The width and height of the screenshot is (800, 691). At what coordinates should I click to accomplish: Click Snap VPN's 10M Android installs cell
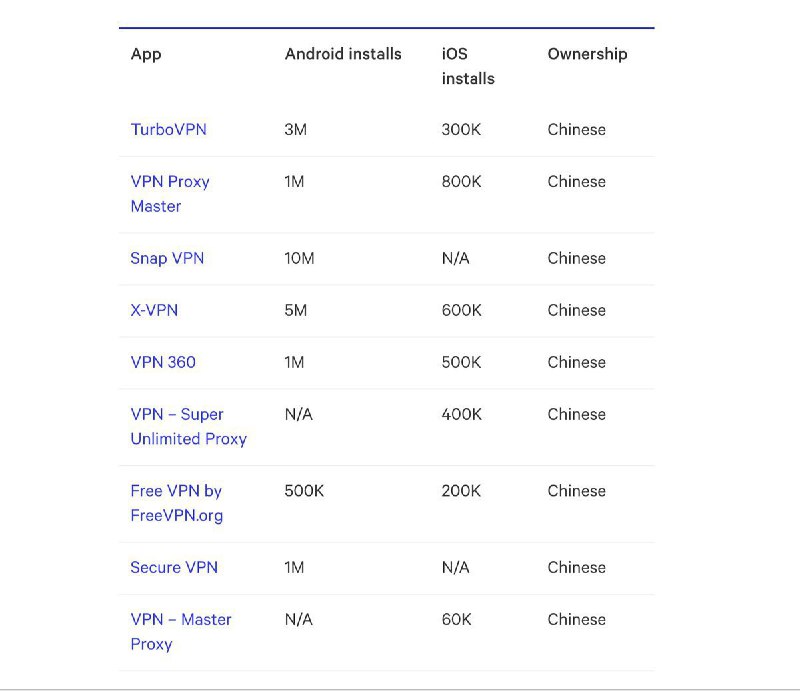click(299, 258)
